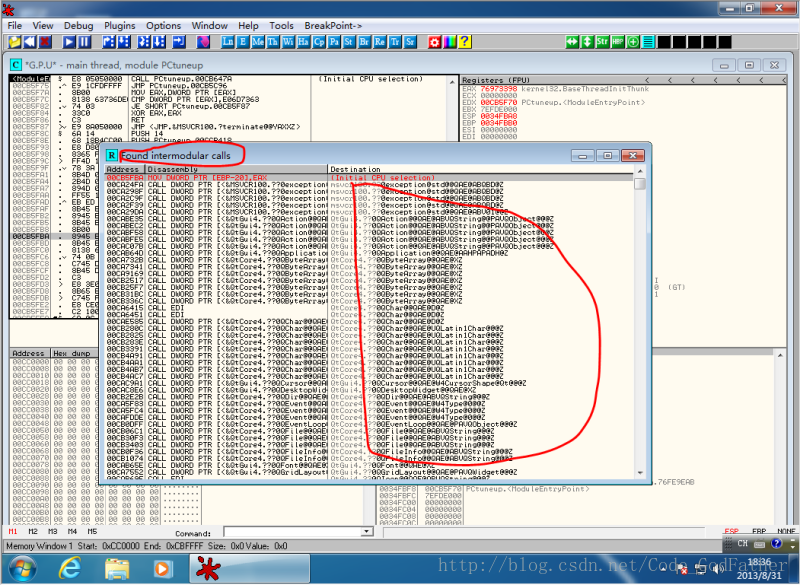Image resolution: width=800 pixels, height=585 pixels.
Task: Open the Tr run trace icon
Action: click(395, 42)
